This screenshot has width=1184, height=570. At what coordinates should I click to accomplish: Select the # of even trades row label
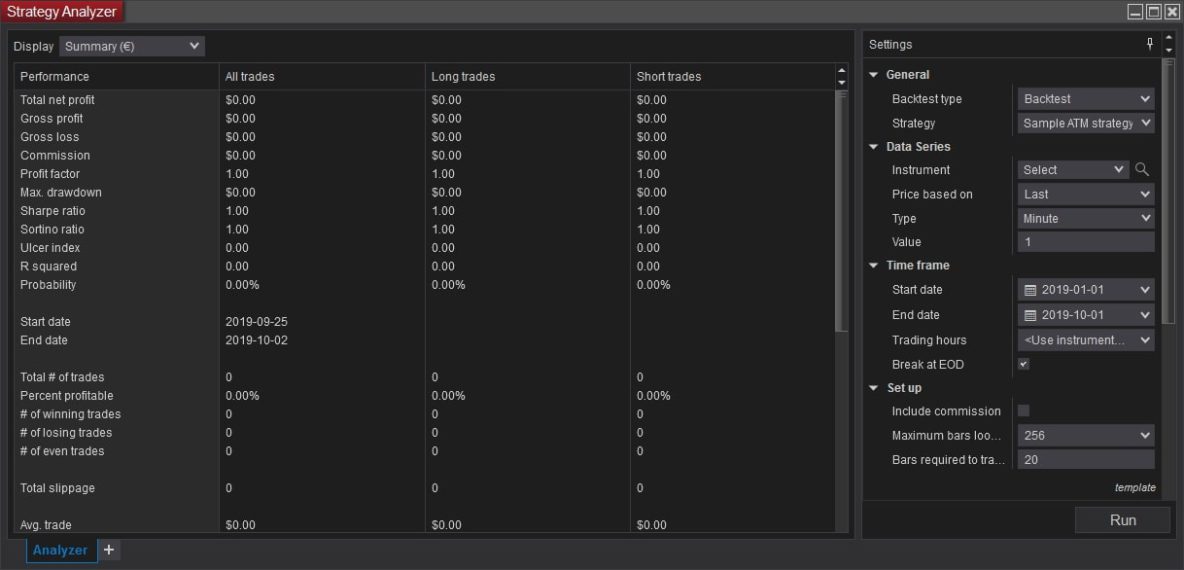pyautogui.click(x=62, y=451)
